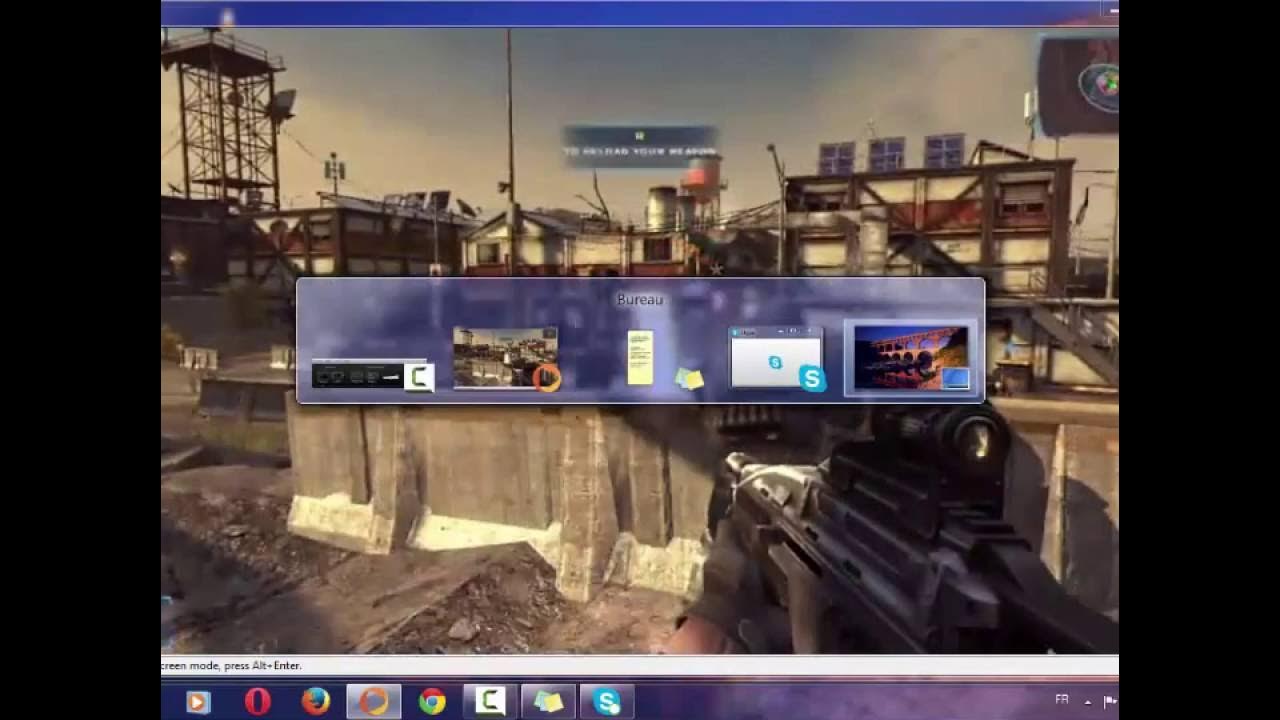Select the Sticky Notes app icon in switcher
Viewport: 1280px width, 720px height.
tap(689, 378)
